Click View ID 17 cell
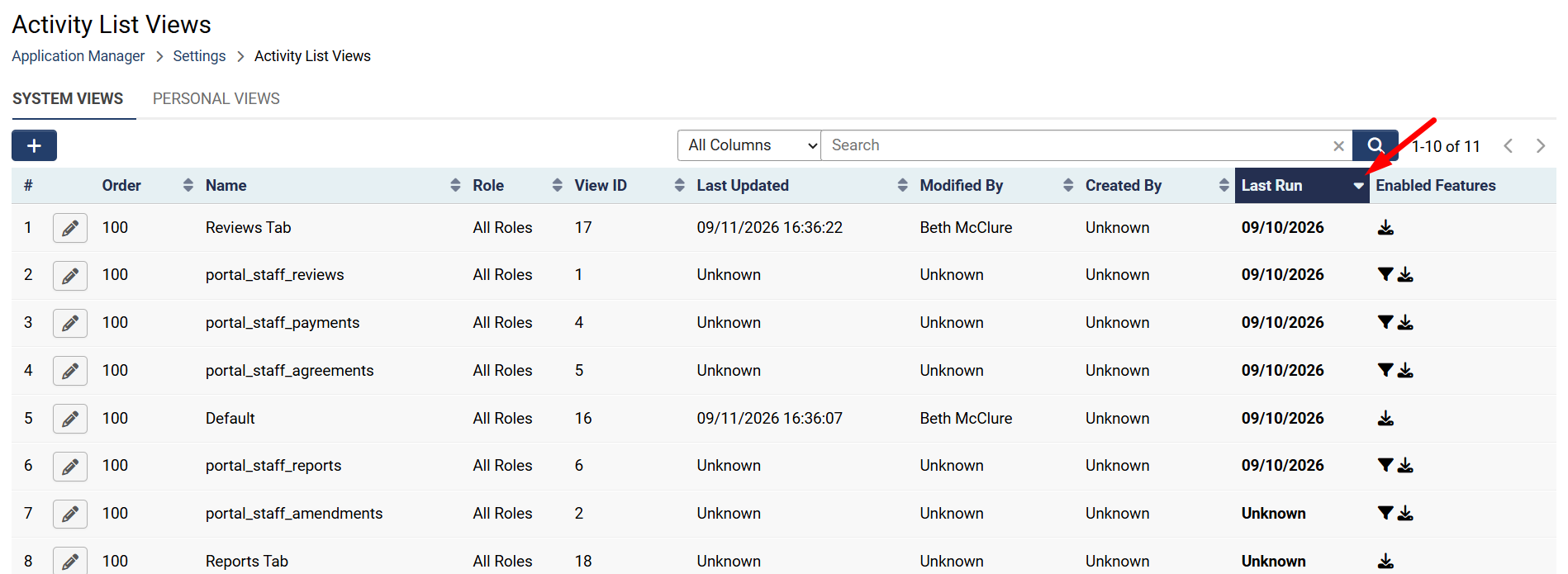The image size is (1568, 574). click(x=583, y=228)
